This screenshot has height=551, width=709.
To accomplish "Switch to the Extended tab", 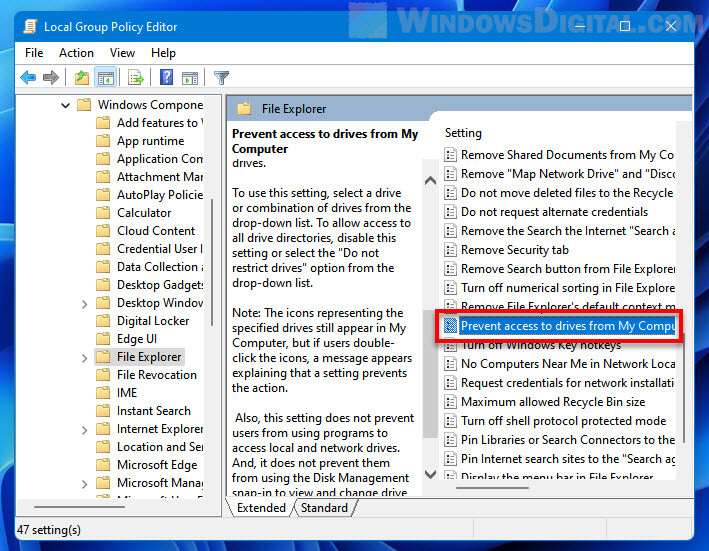I will pyautogui.click(x=261, y=508).
